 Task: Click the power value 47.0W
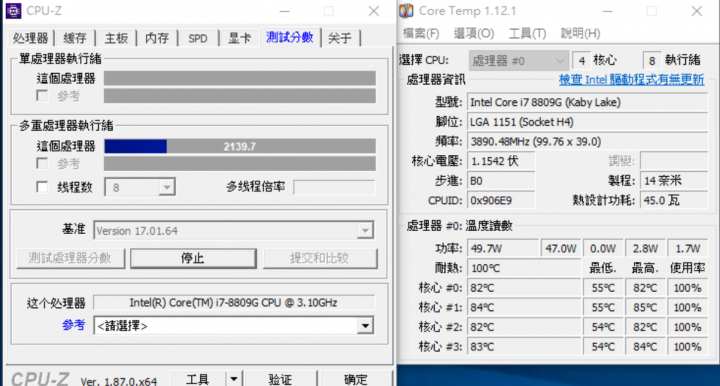pyautogui.click(x=561, y=249)
